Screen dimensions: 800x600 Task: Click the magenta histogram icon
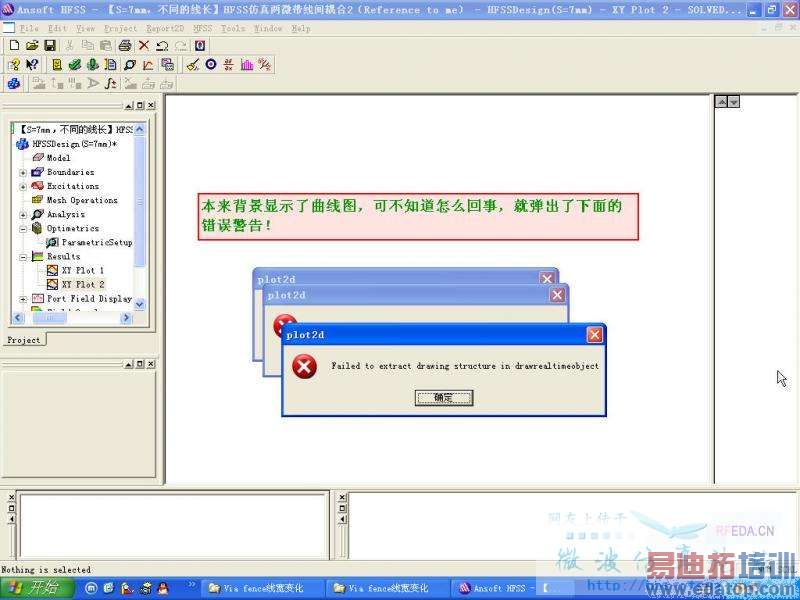(x=247, y=65)
